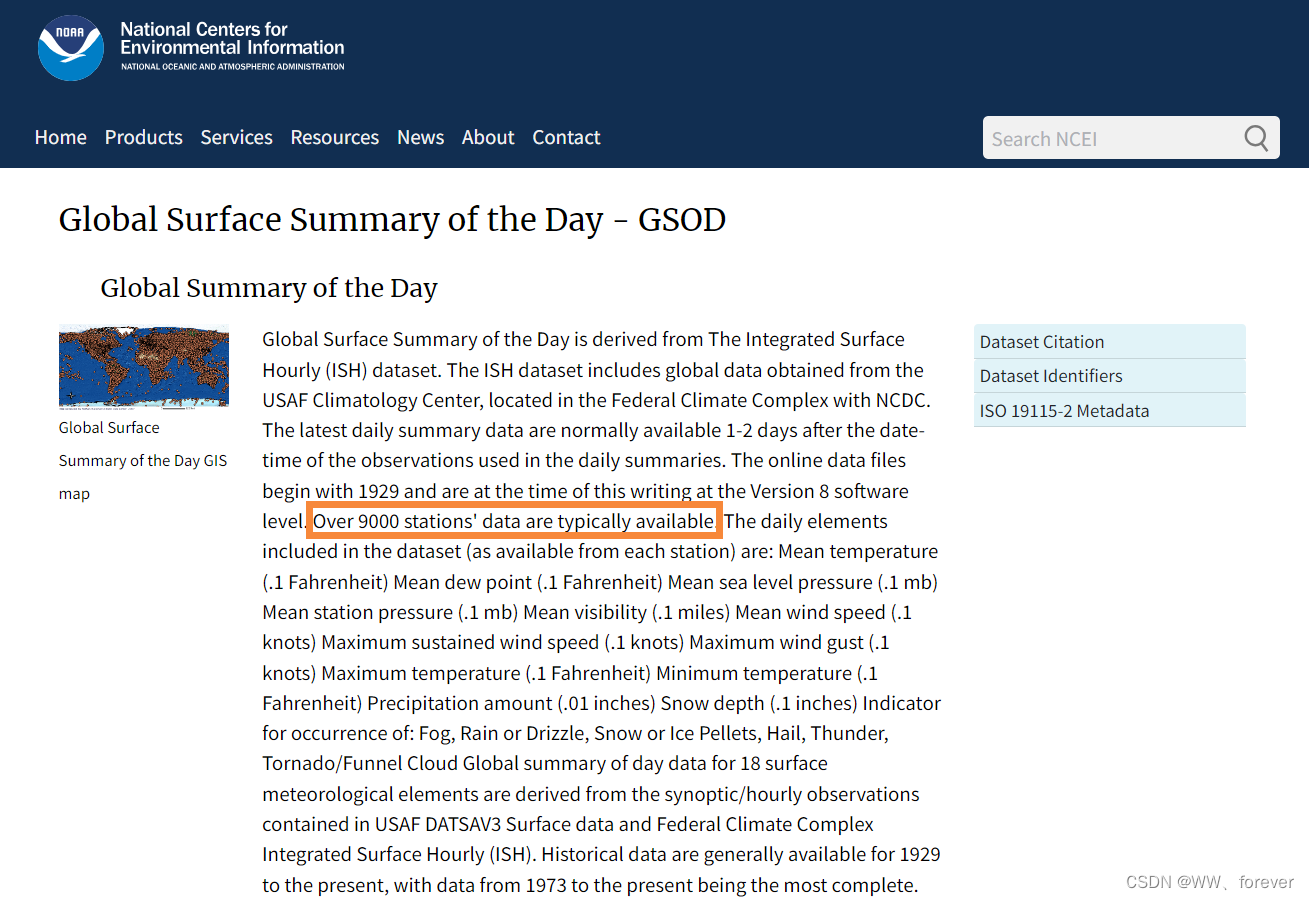Screen dimensions: 1309x900
Task: Open the Contact page link
Action: 567,137
